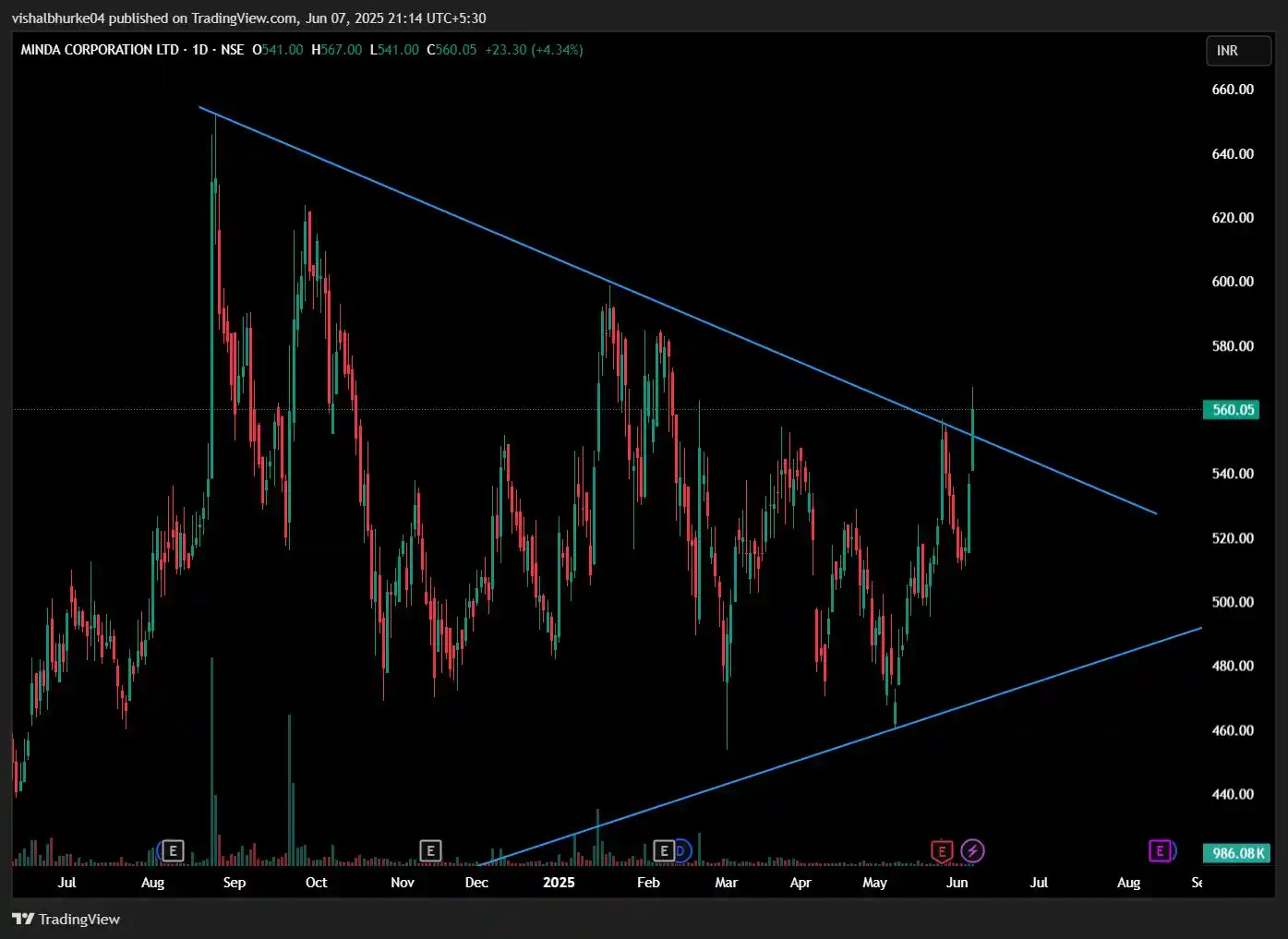Open the INR currency selector
Screen dimensions: 1288x939
point(1238,51)
